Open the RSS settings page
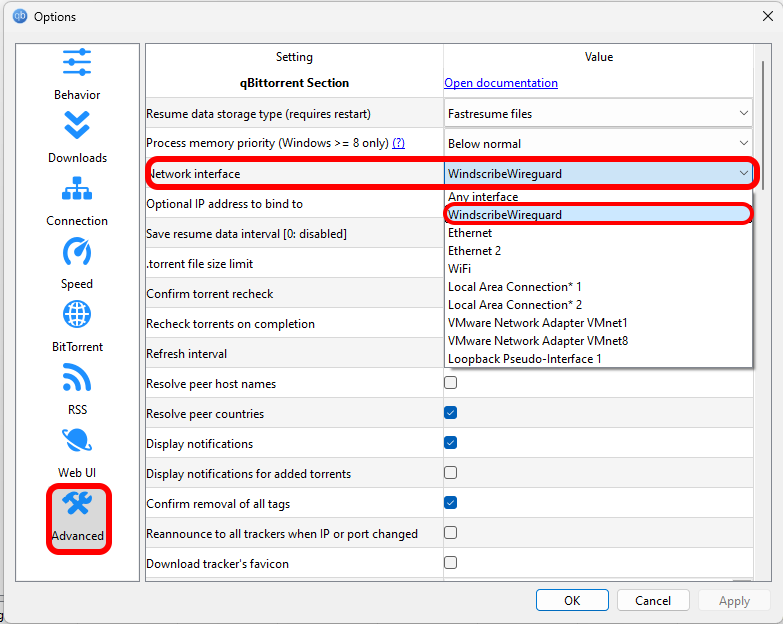This screenshot has height=624, width=783. coord(77,389)
